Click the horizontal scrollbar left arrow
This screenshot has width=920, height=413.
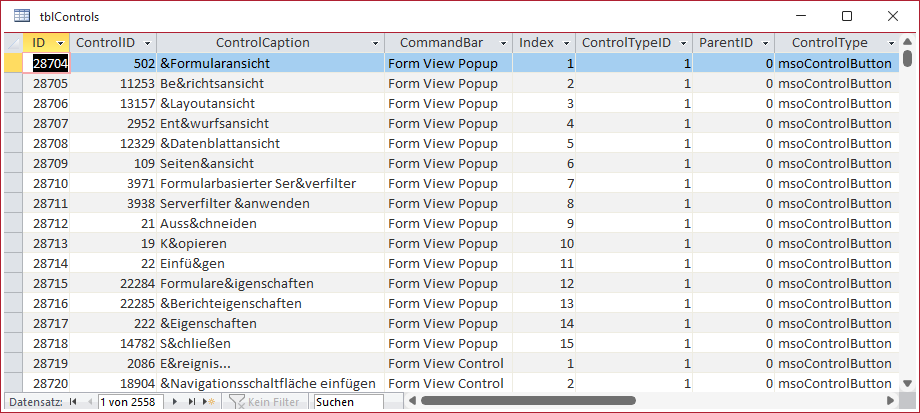pos(412,402)
